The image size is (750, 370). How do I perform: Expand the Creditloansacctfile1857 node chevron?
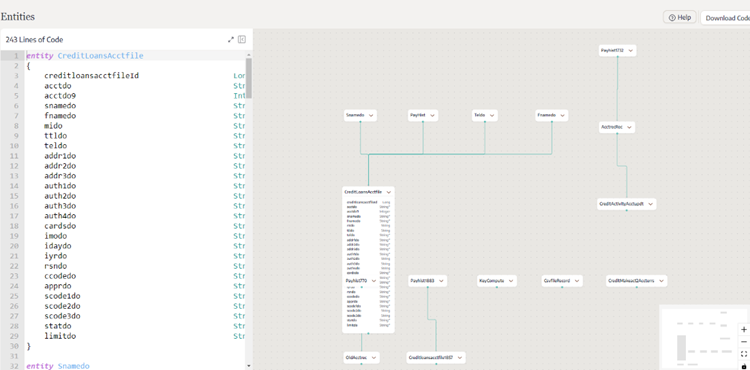click(x=460, y=358)
